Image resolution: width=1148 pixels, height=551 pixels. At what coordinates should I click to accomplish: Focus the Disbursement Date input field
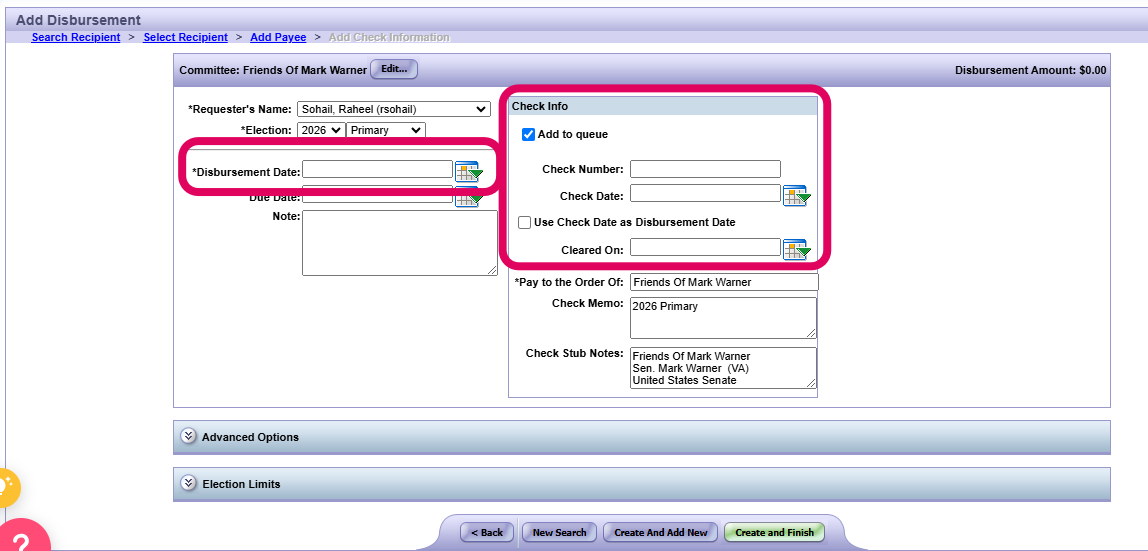pos(378,169)
